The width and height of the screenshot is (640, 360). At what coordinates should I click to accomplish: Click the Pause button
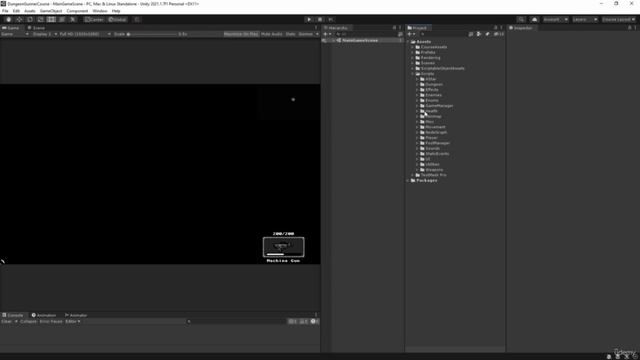320,20
